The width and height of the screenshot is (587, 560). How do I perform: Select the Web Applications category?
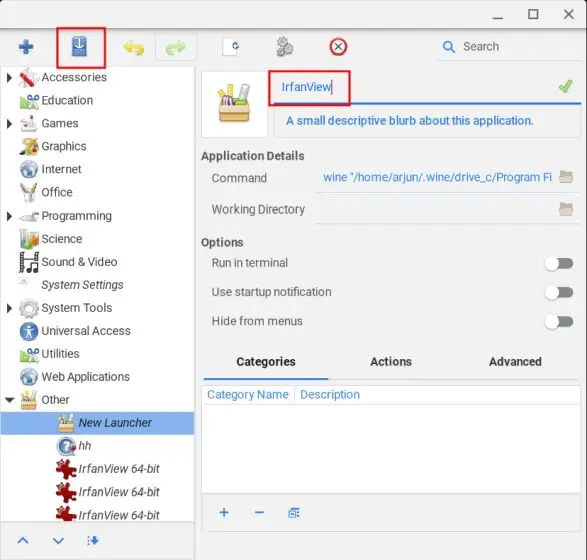[x=85, y=377]
